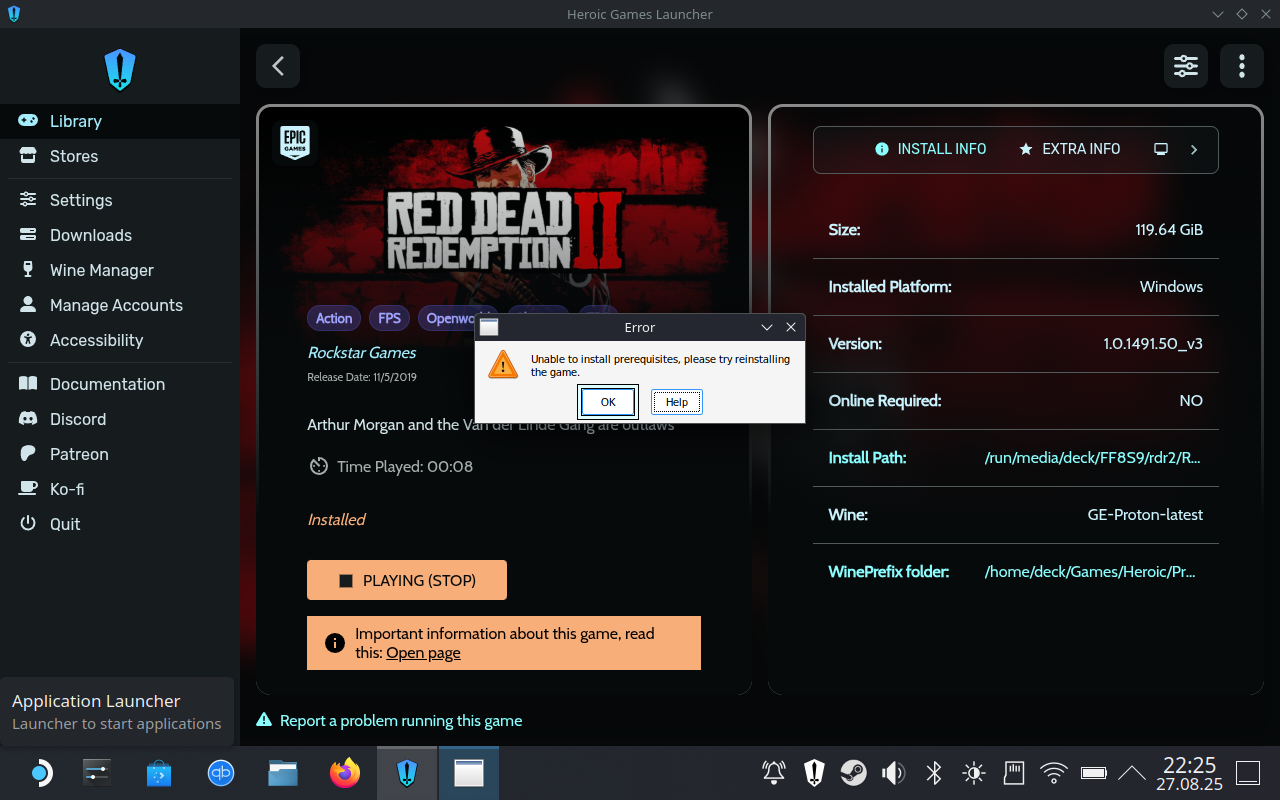Switch to the INSTALL INFO tab

pyautogui.click(x=931, y=149)
